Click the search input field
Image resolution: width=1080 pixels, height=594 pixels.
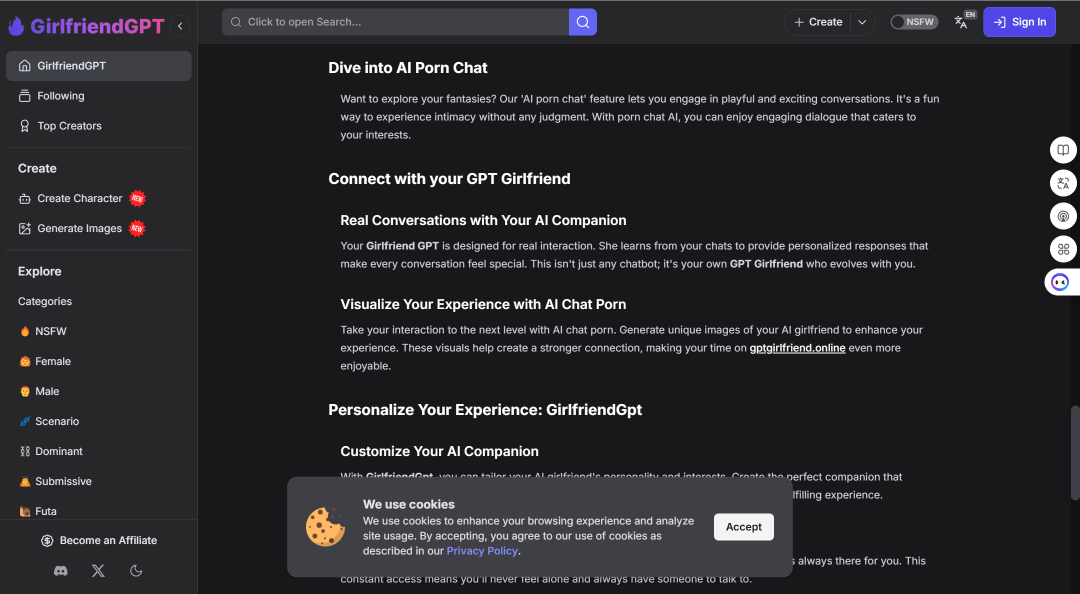[x=395, y=22]
